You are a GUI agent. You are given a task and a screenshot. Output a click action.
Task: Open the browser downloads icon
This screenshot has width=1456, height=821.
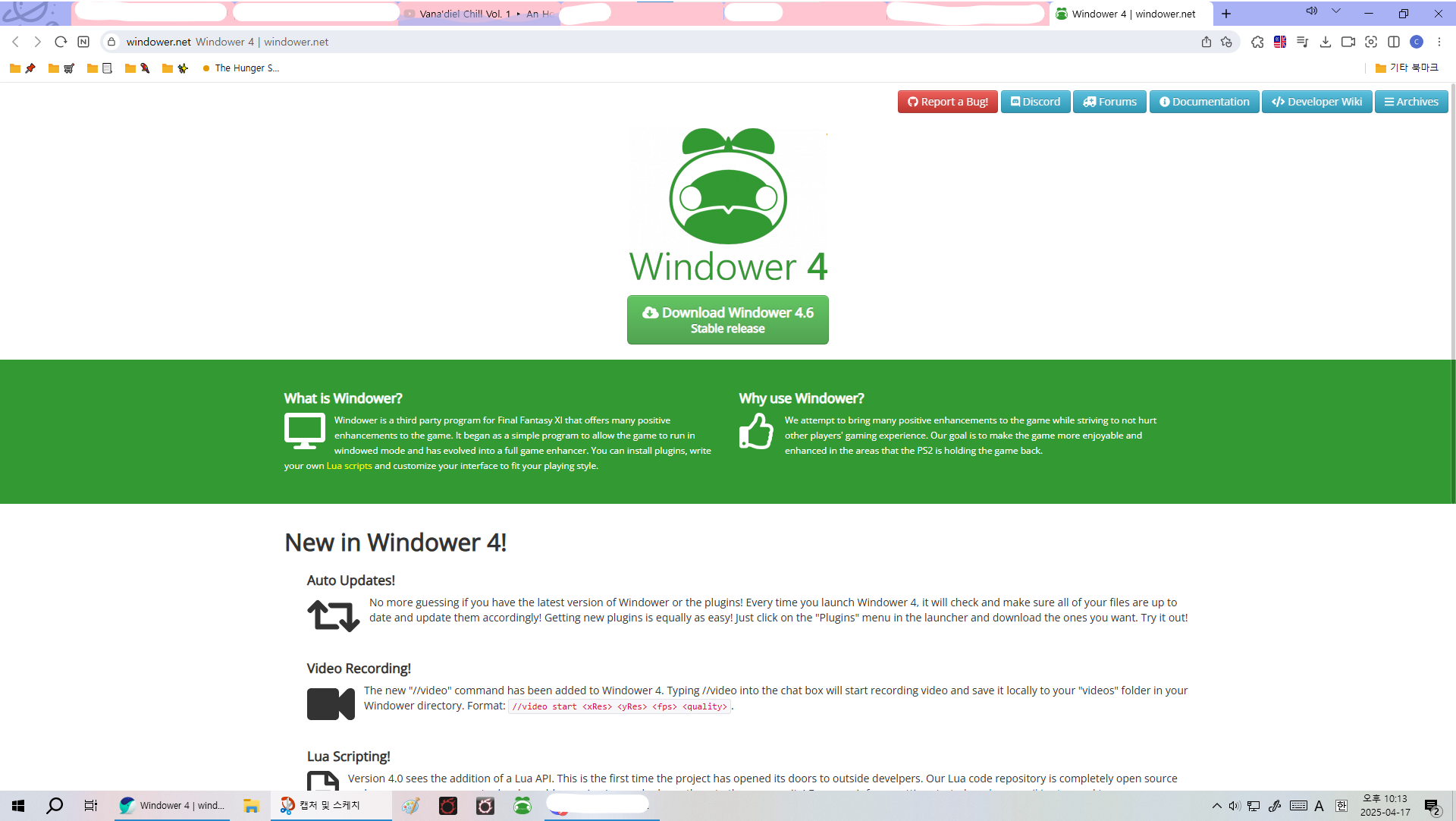[1325, 42]
